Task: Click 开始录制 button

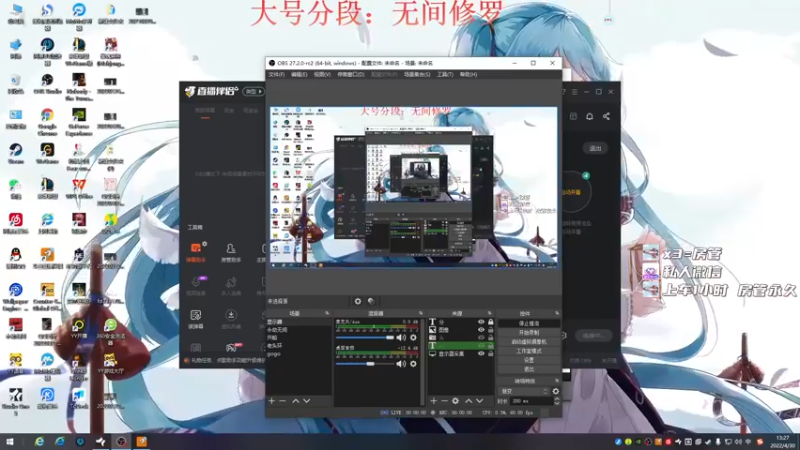Action: coord(529,333)
